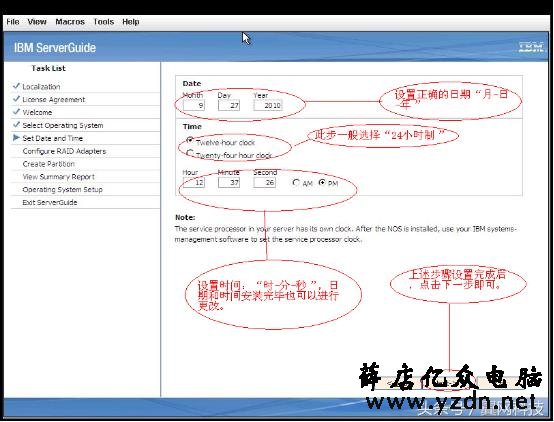
Task: Select the PM radio button
Action: [x=322, y=182]
